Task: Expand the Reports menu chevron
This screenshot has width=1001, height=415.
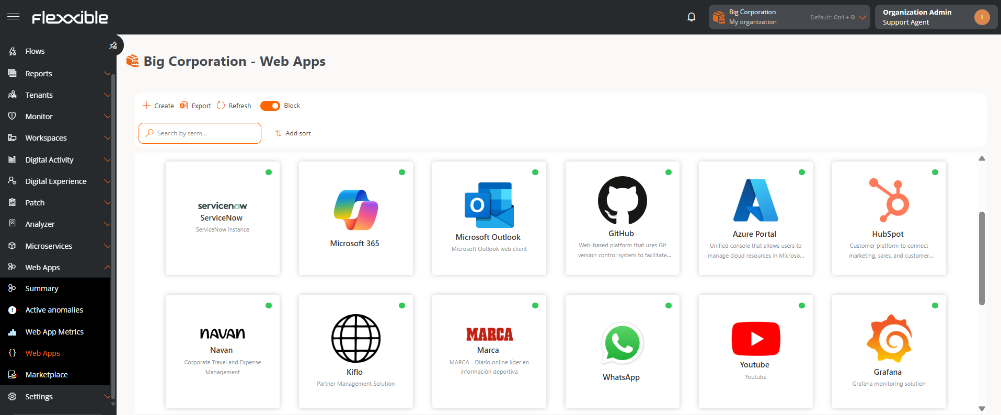Action: click(x=107, y=73)
